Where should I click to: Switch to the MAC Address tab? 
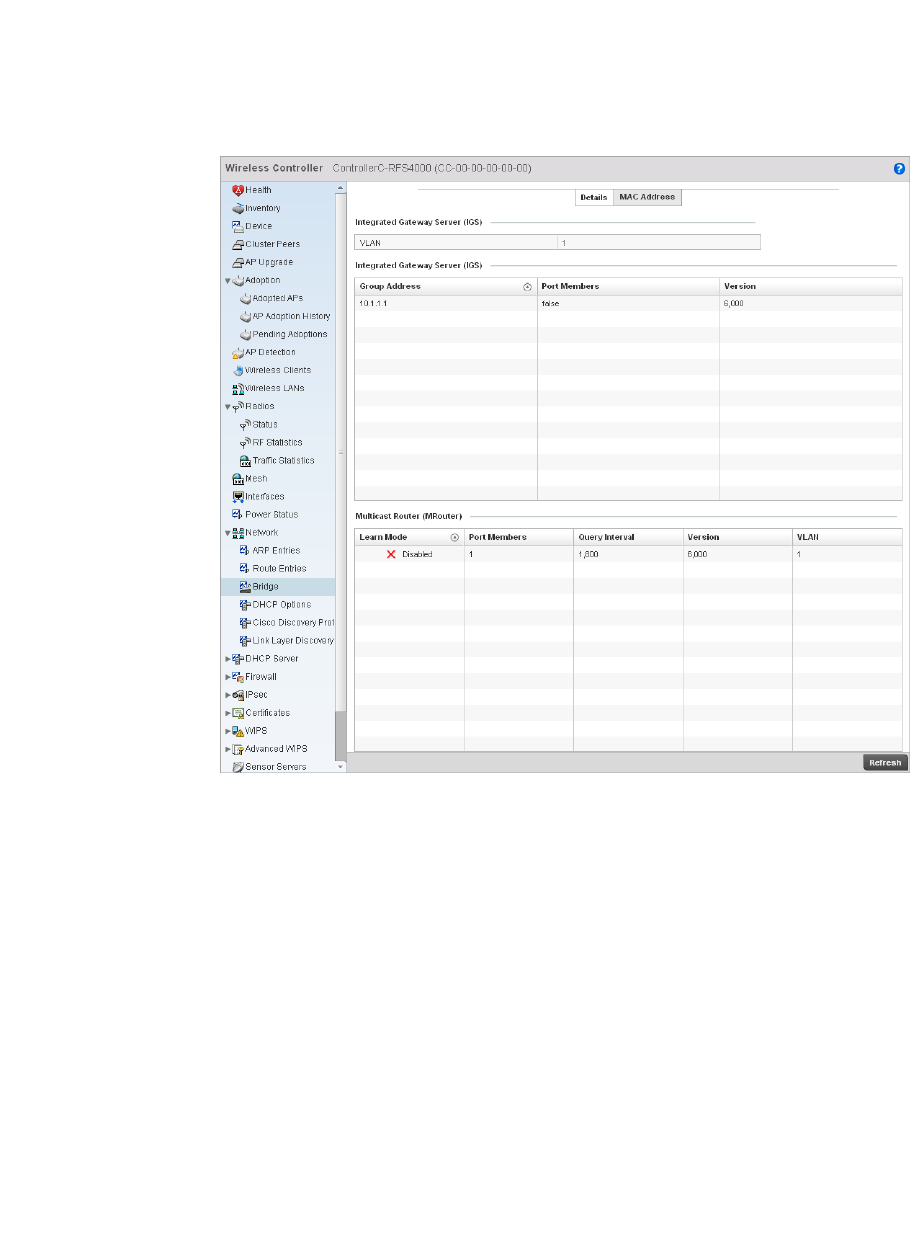point(647,197)
